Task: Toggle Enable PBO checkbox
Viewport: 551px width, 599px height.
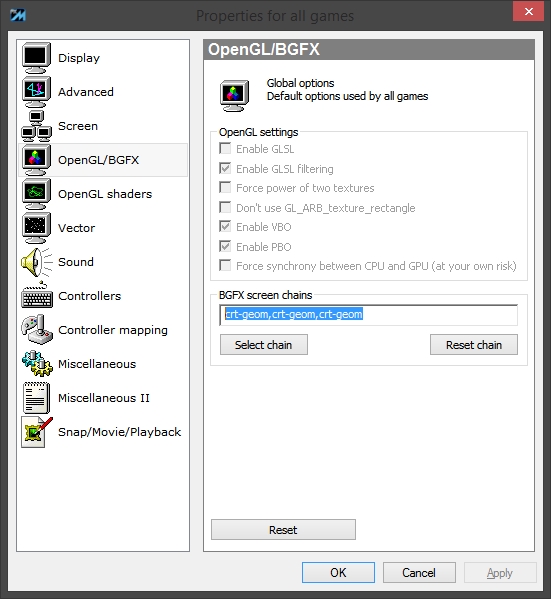Action: (225, 246)
